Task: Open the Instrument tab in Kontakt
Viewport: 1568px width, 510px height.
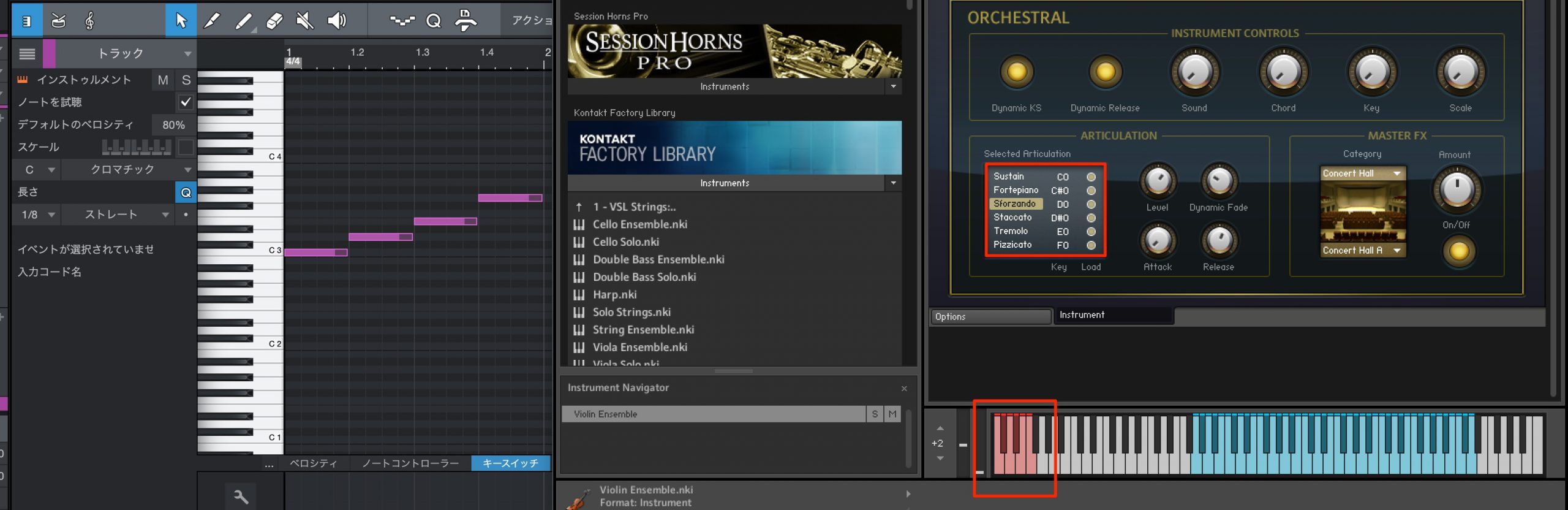Action: pyautogui.click(x=1113, y=315)
